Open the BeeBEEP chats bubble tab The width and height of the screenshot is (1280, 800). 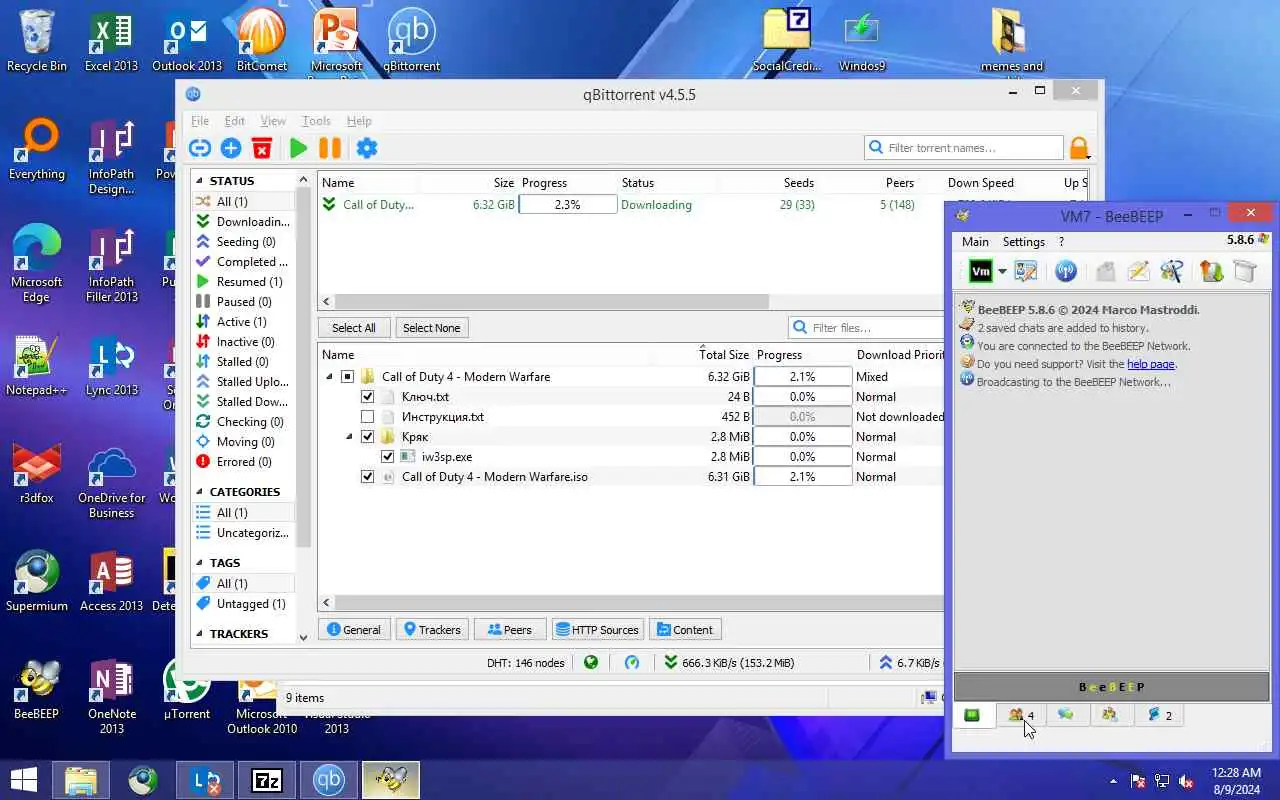click(x=1066, y=715)
